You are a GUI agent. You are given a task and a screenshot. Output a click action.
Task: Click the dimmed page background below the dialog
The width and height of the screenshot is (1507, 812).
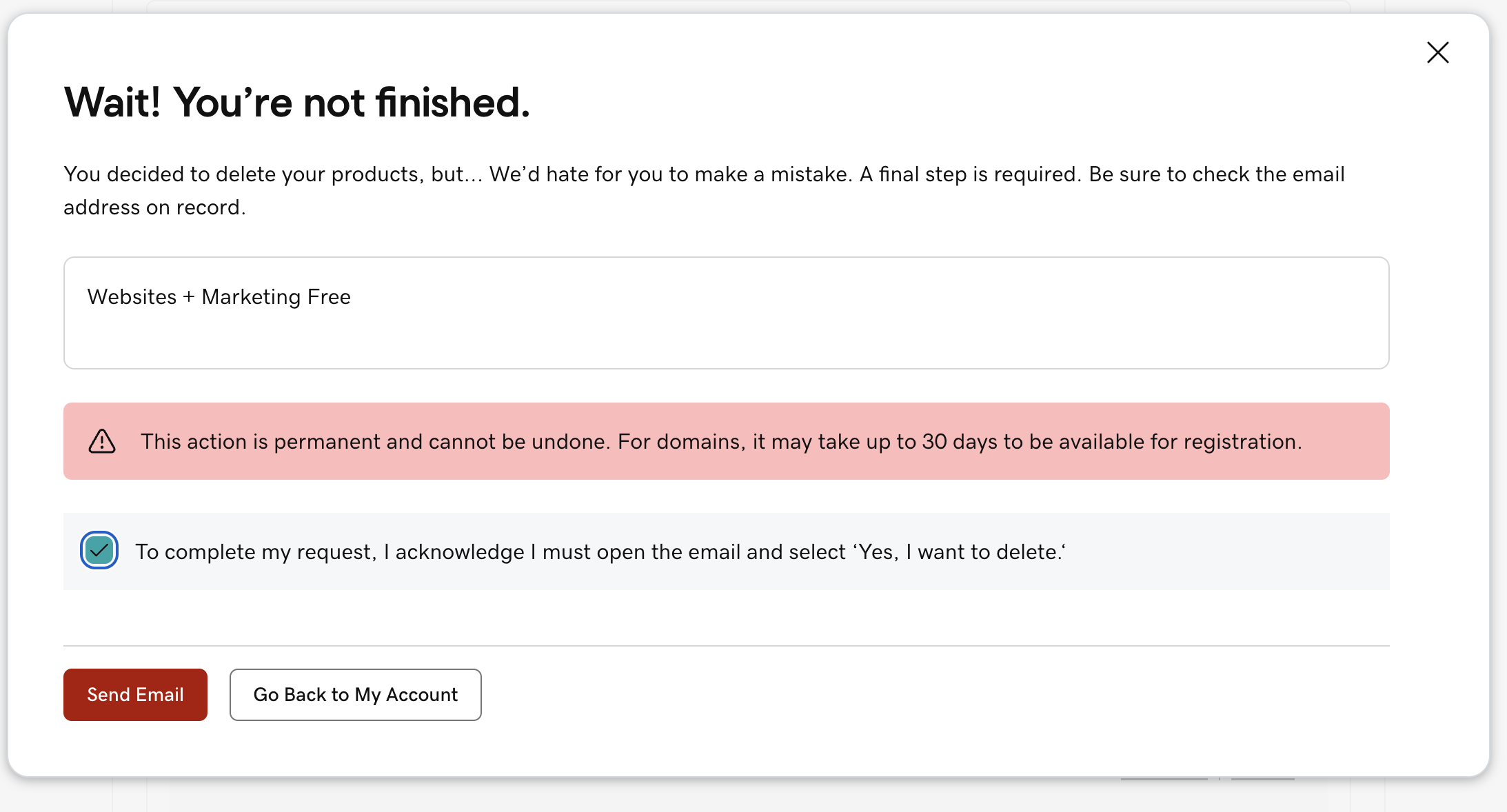click(x=689, y=795)
